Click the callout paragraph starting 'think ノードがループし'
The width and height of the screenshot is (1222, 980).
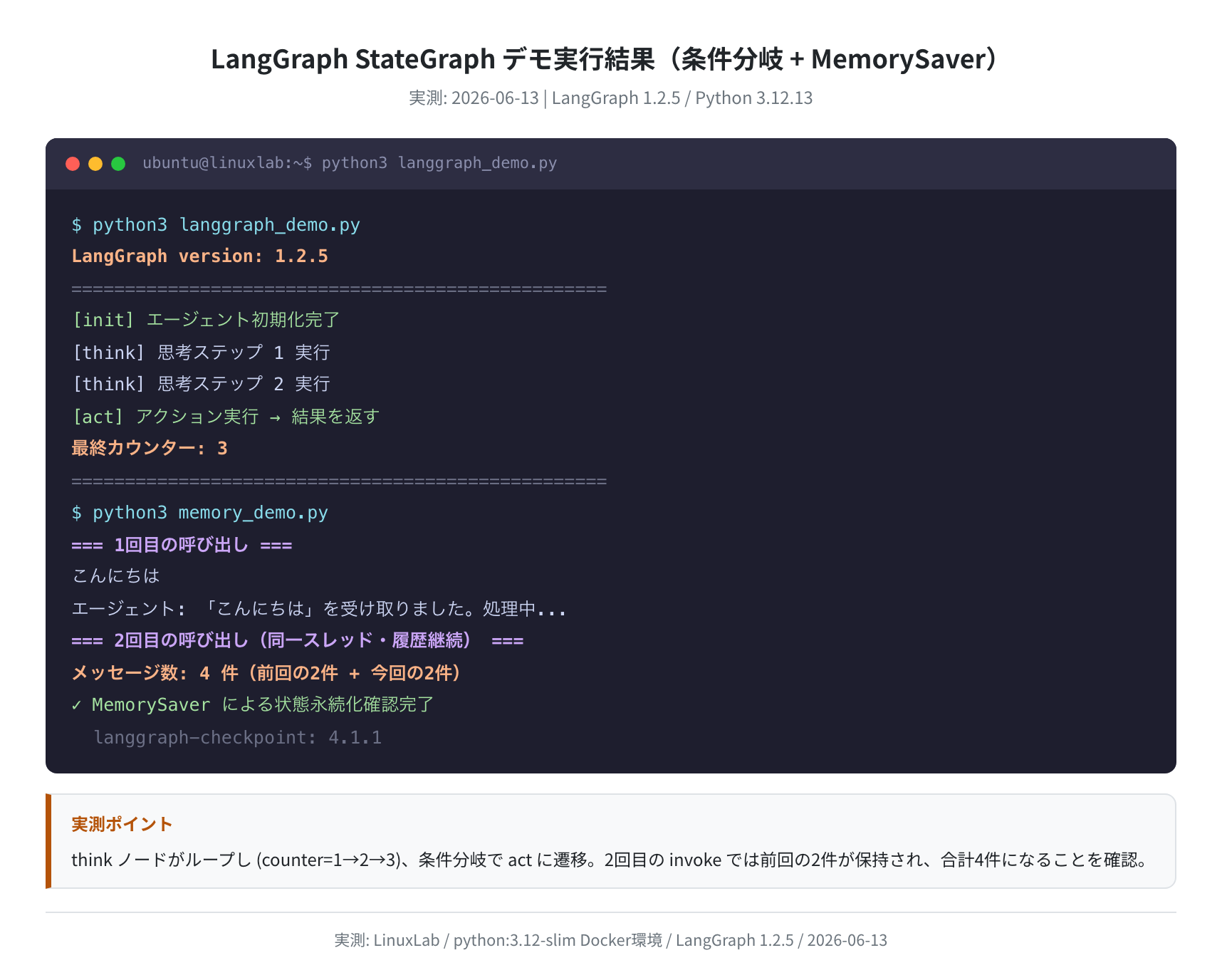click(x=612, y=860)
